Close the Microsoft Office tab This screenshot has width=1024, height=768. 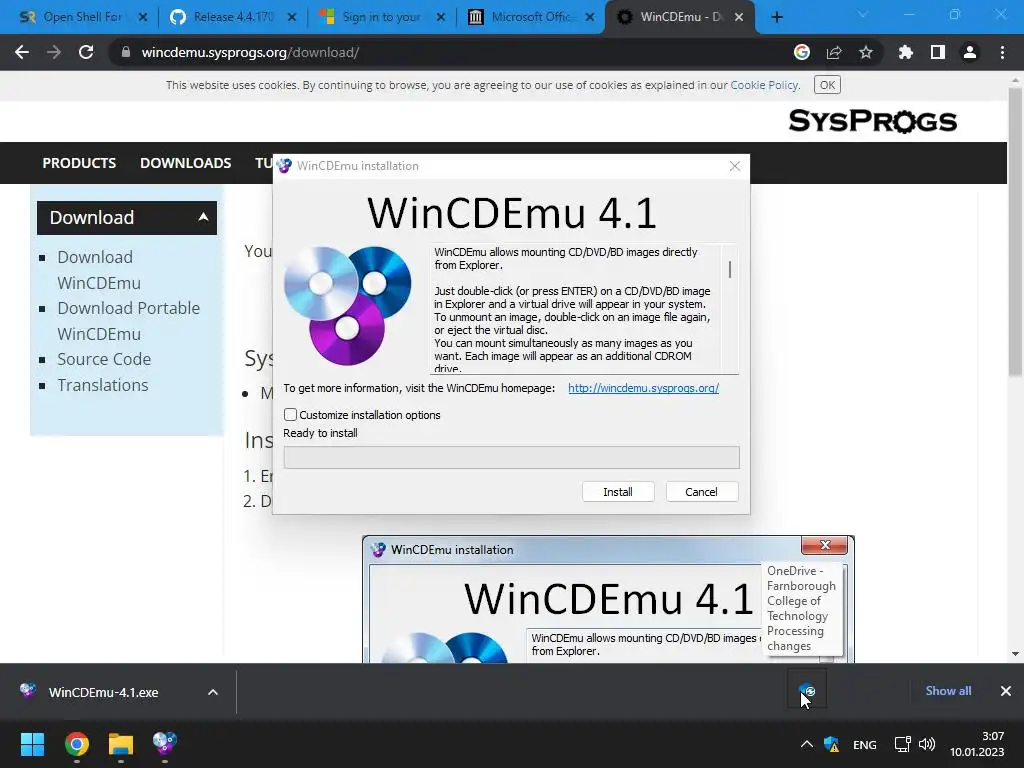tap(590, 17)
